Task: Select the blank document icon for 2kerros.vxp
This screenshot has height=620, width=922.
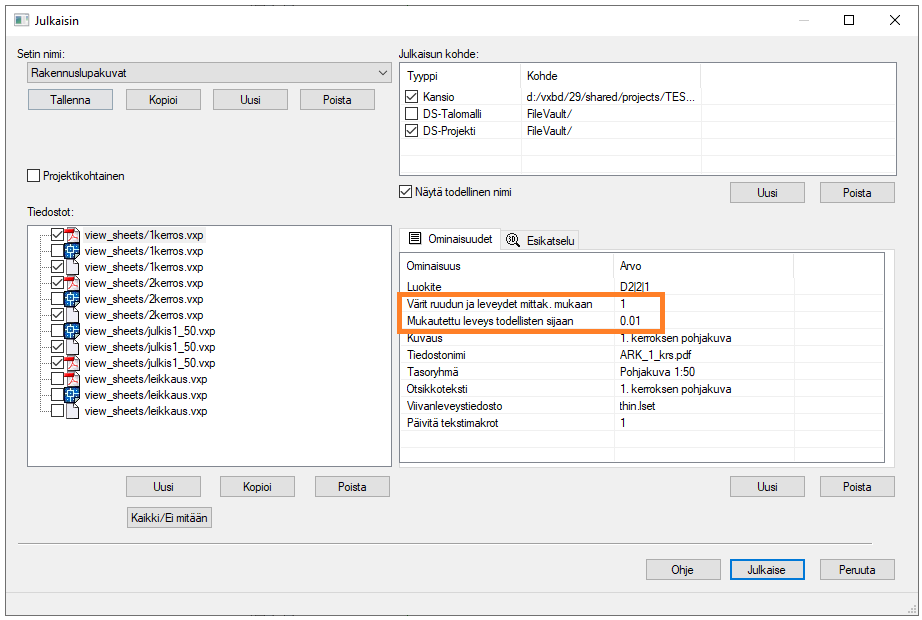Action: pyautogui.click(x=73, y=315)
